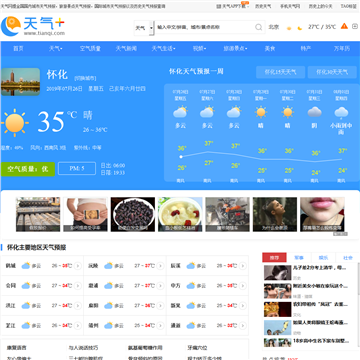Open 美食 in navigation bar
The height and width of the screenshot is (360, 360).
pyautogui.click(x=270, y=49)
